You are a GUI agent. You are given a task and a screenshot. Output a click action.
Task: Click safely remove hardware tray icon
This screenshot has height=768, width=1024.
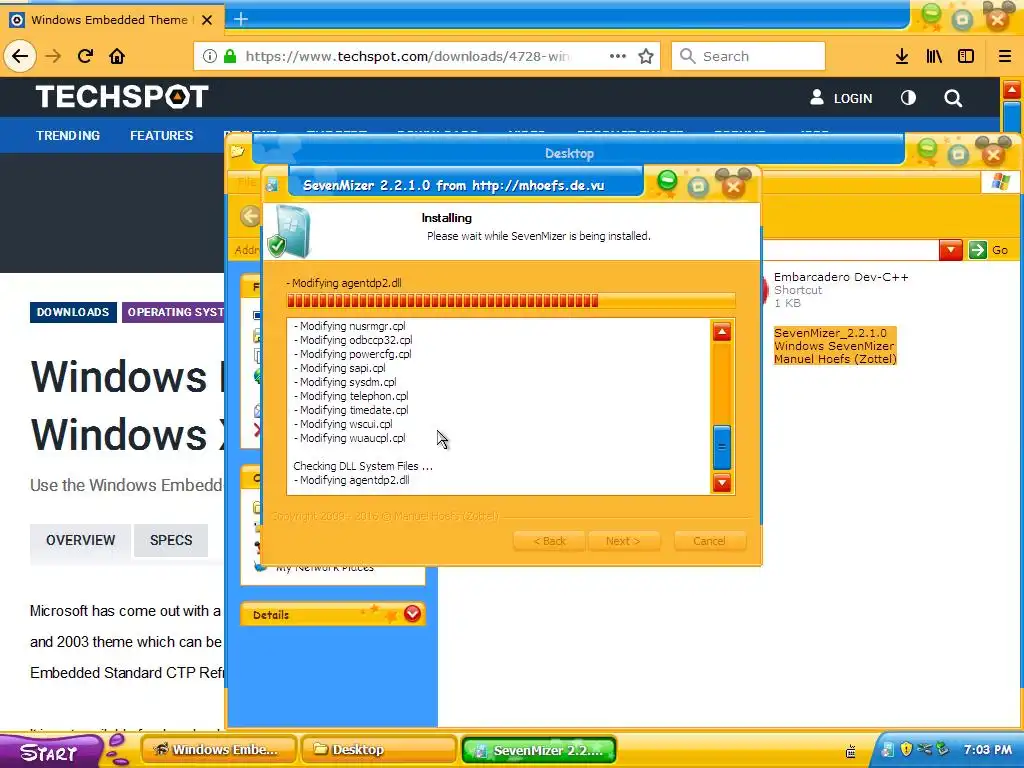coord(941,749)
